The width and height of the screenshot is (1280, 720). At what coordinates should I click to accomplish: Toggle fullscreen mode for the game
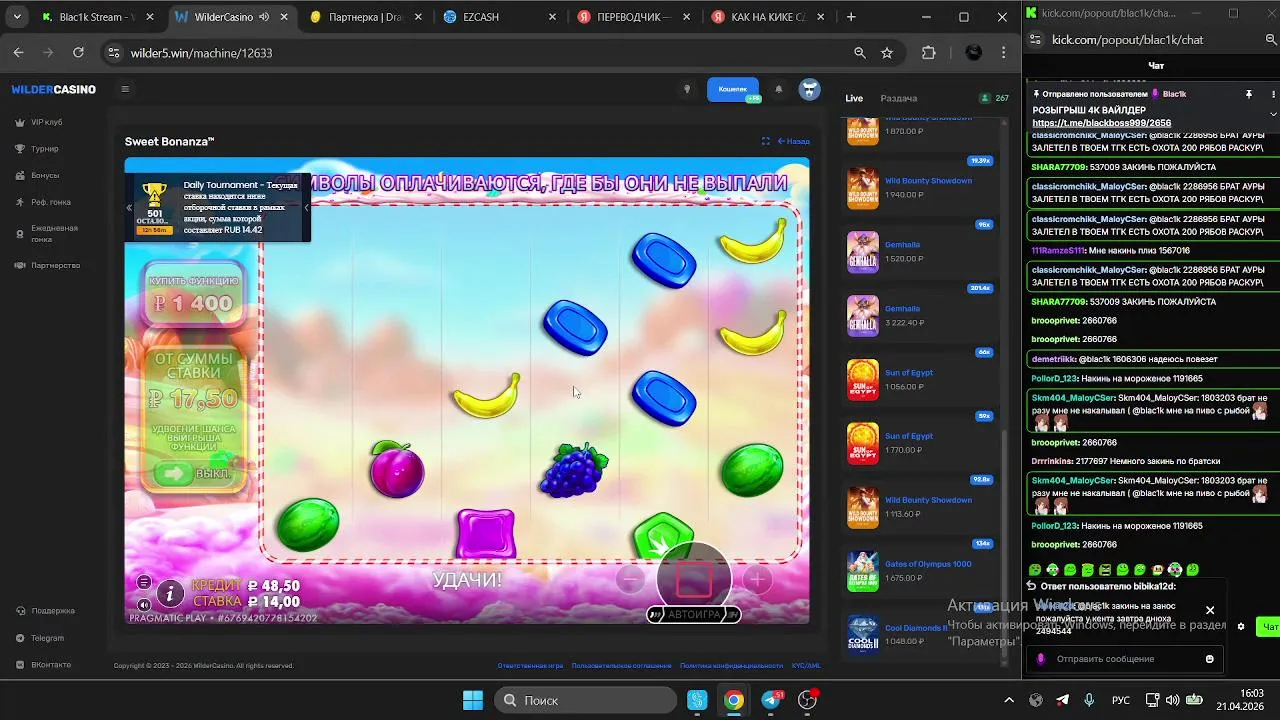[766, 141]
